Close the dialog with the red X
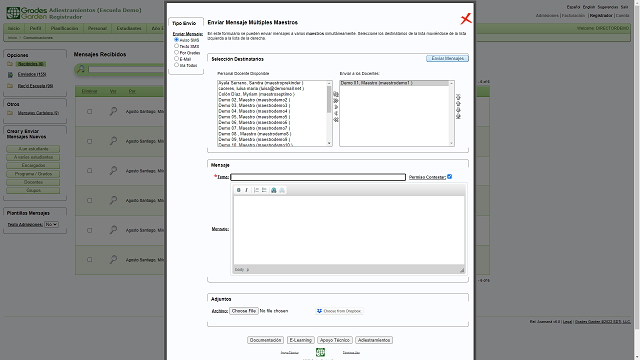640x360 pixels. point(466,18)
